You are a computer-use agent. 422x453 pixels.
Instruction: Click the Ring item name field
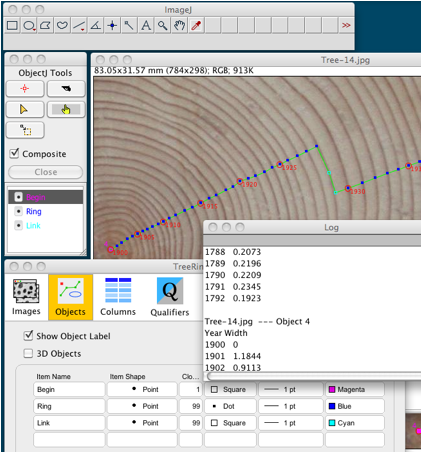(x=69, y=406)
